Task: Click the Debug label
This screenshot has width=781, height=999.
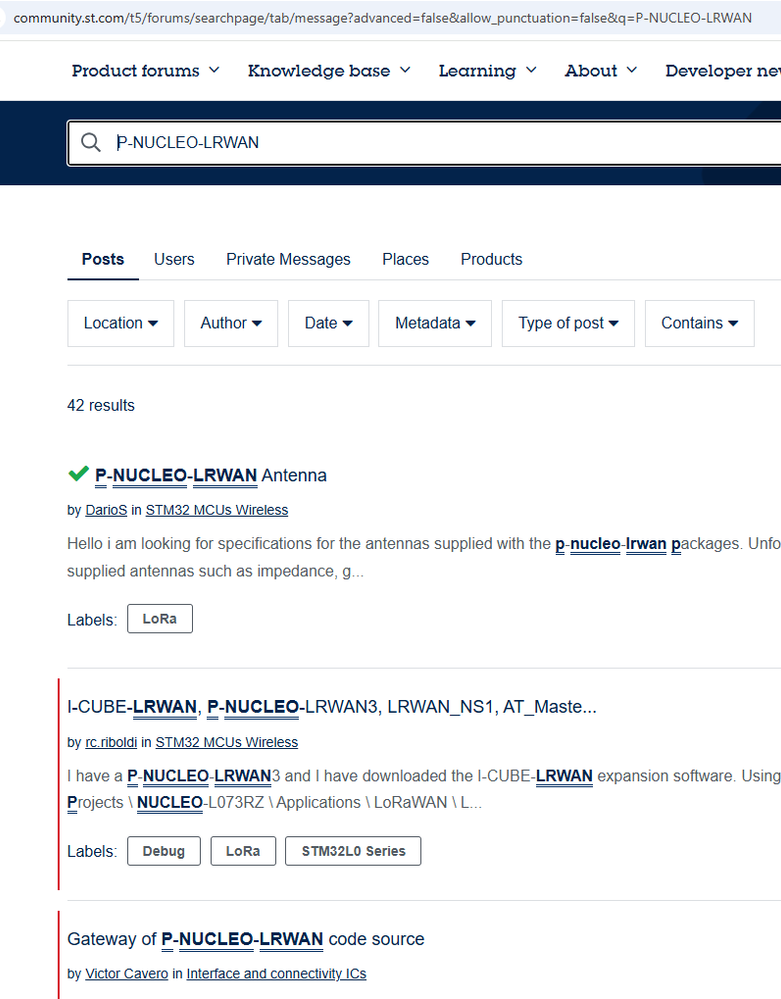Action: point(164,851)
